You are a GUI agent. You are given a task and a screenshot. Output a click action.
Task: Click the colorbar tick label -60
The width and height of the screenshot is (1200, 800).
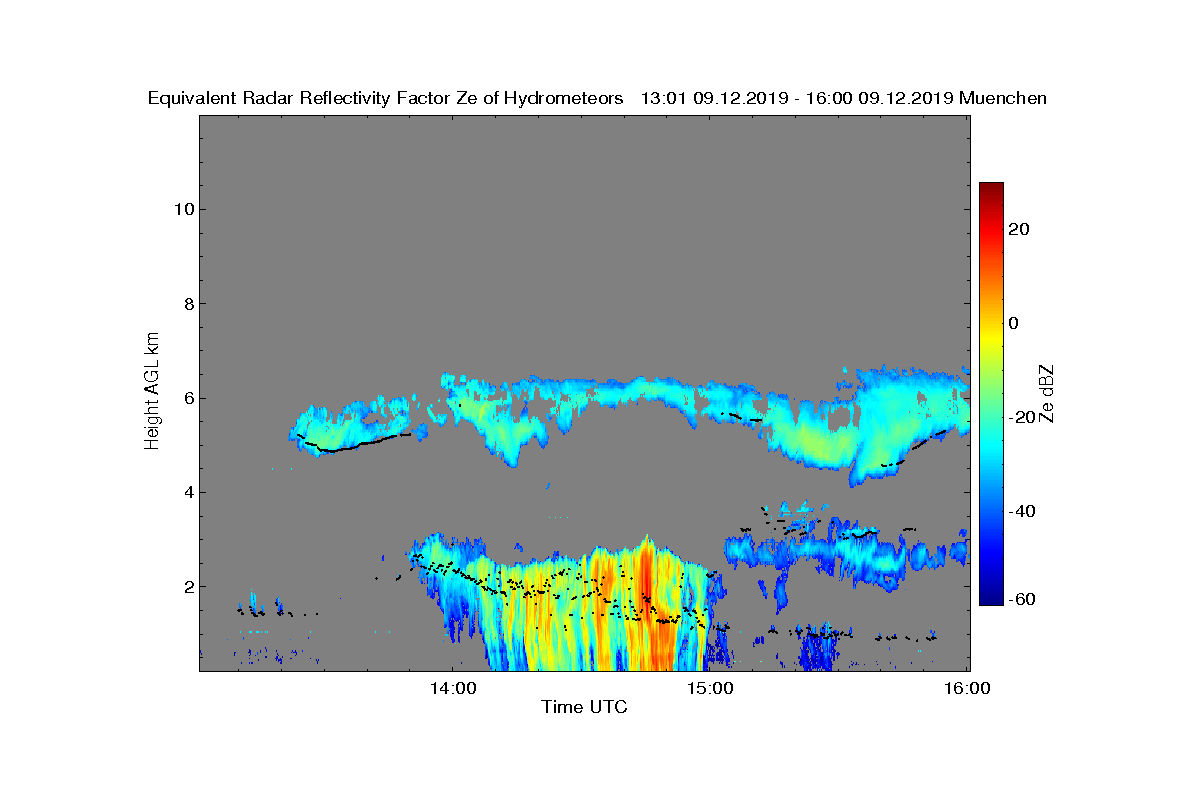(x=1020, y=598)
